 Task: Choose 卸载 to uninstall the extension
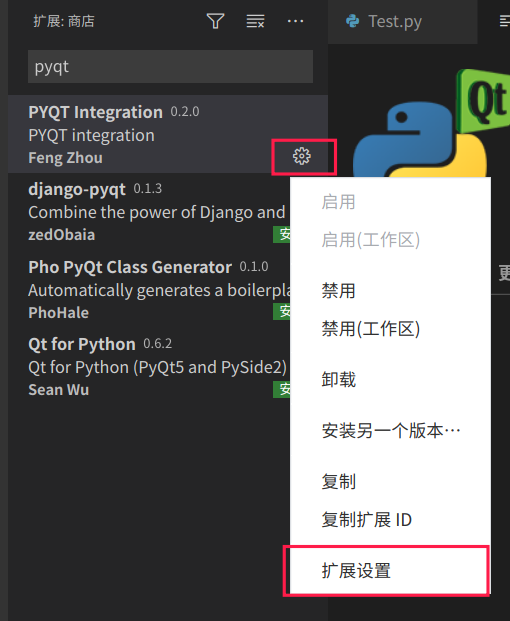click(390, 379)
